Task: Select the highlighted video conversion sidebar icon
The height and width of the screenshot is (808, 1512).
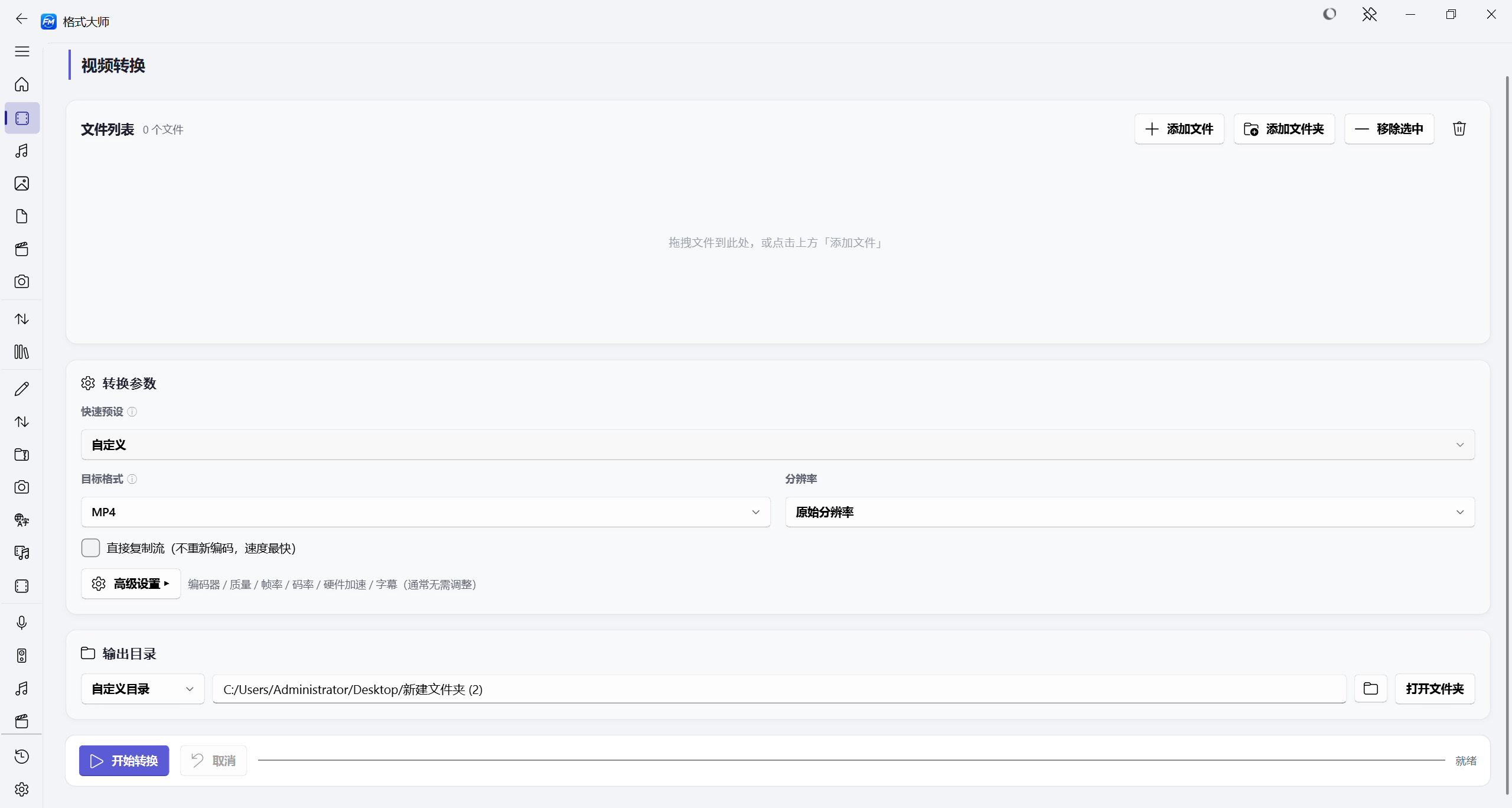Action: [x=22, y=118]
